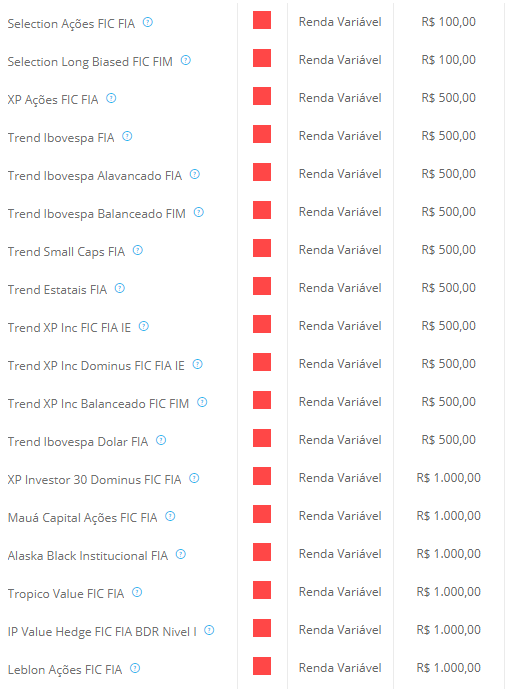Click Renda Variável label in Leblon Ações row
This screenshot has width=506, height=689.
(x=340, y=668)
